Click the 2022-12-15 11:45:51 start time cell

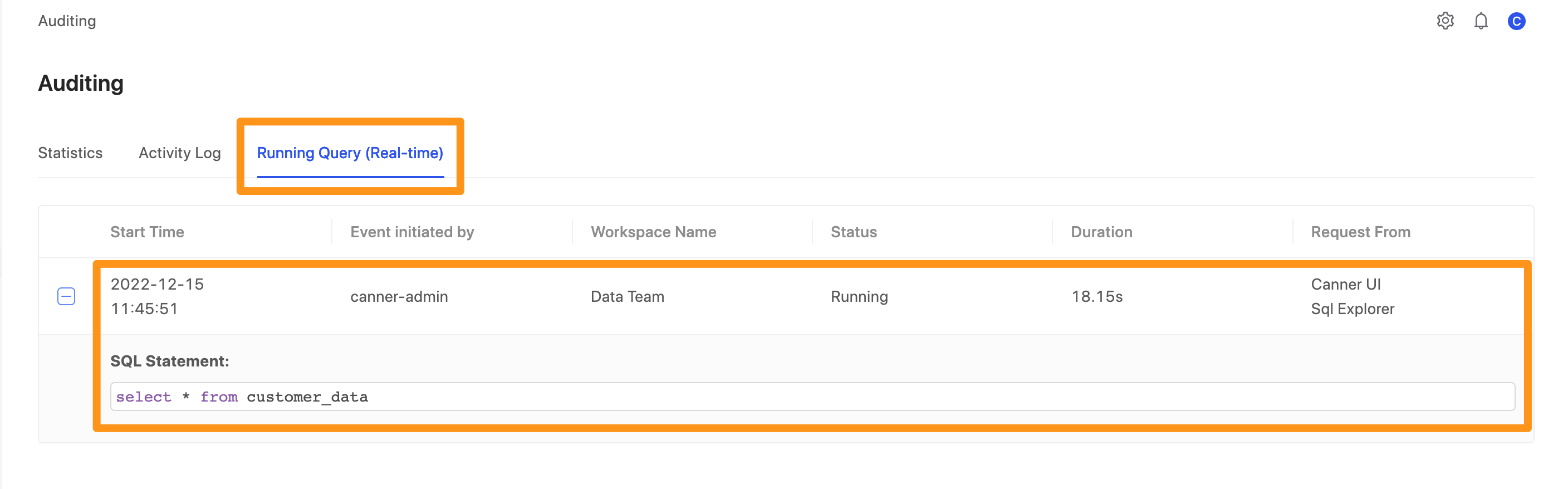[x=157, y=296]
